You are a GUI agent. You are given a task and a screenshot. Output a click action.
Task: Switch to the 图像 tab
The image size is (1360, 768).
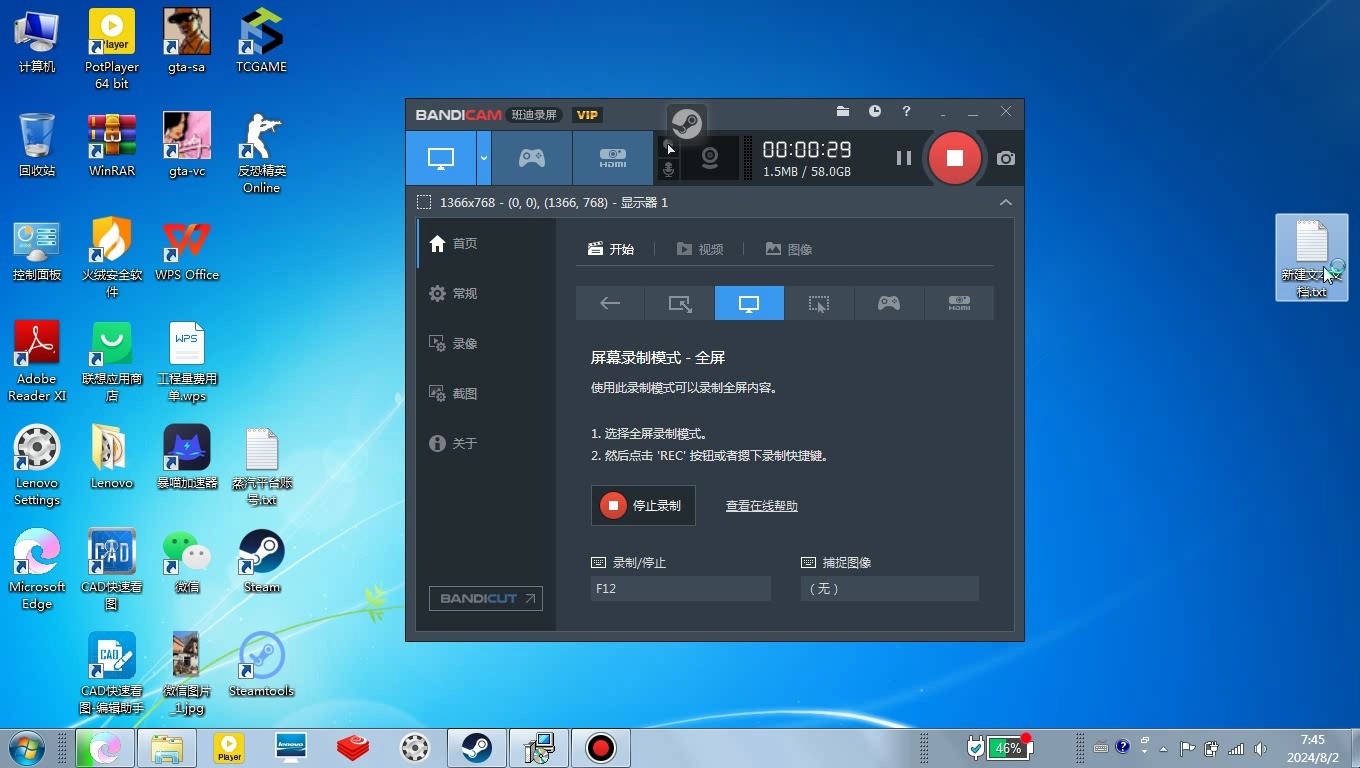coord(789,249)
